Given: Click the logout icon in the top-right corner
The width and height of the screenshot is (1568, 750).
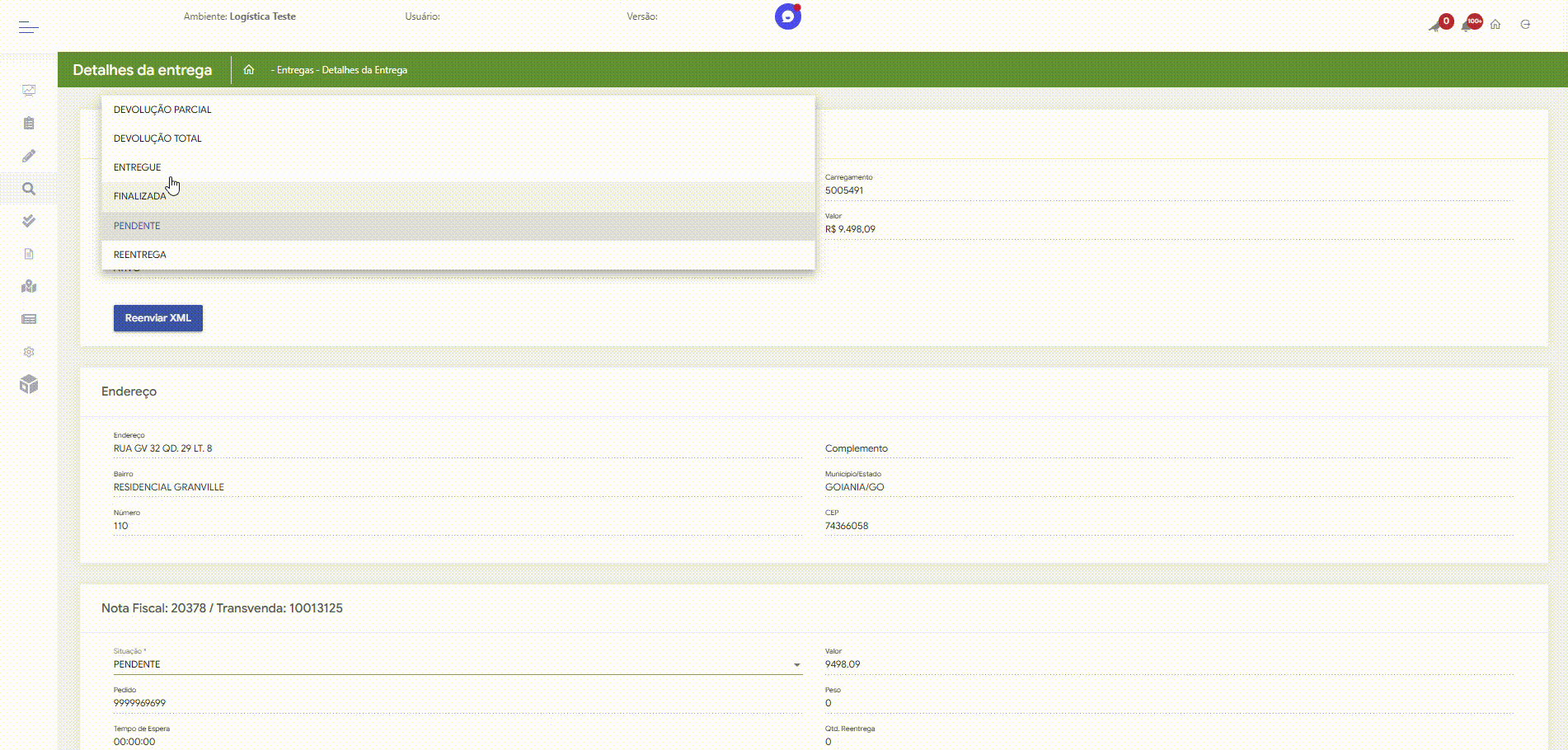Looking at the screenshot, I should [x=1525, y=25].
